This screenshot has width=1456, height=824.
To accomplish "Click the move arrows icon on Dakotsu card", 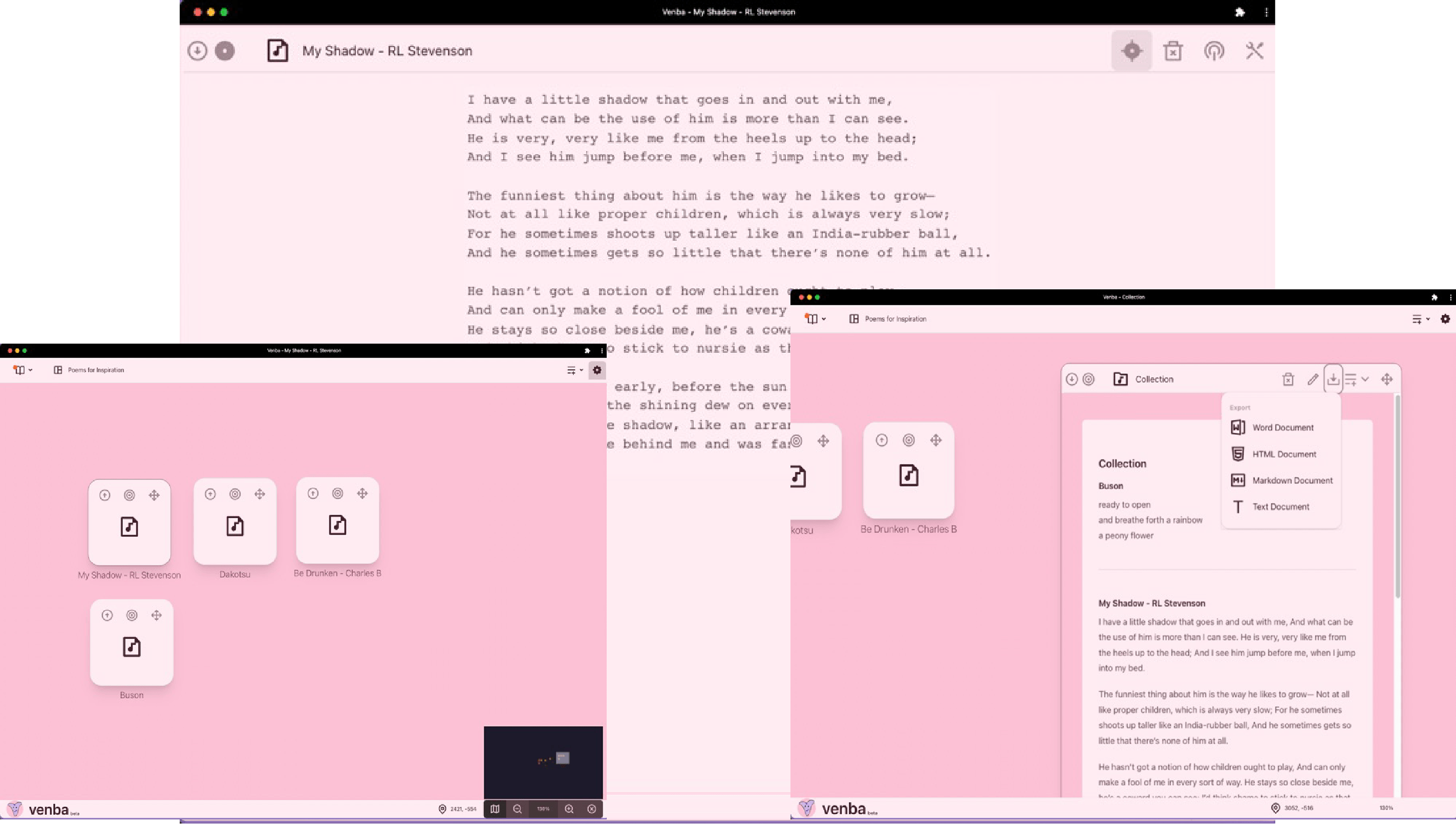I will (260, 494).
